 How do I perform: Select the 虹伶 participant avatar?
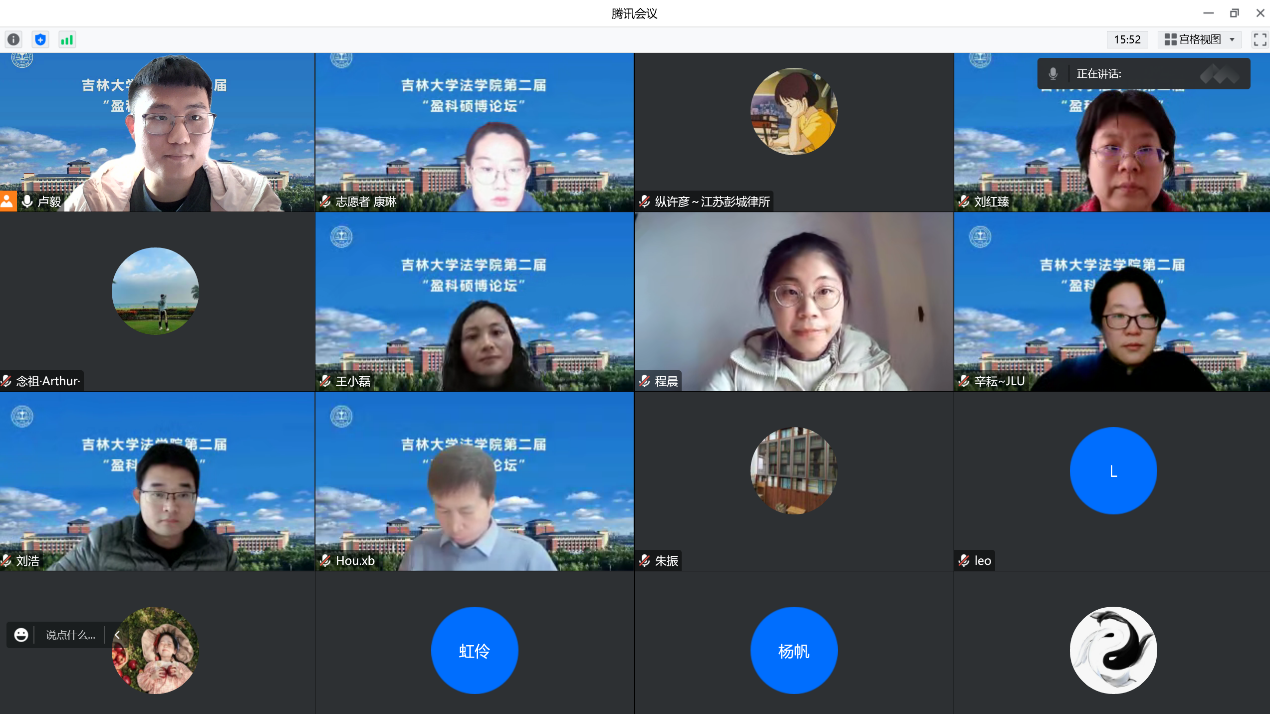pos(474,651)
